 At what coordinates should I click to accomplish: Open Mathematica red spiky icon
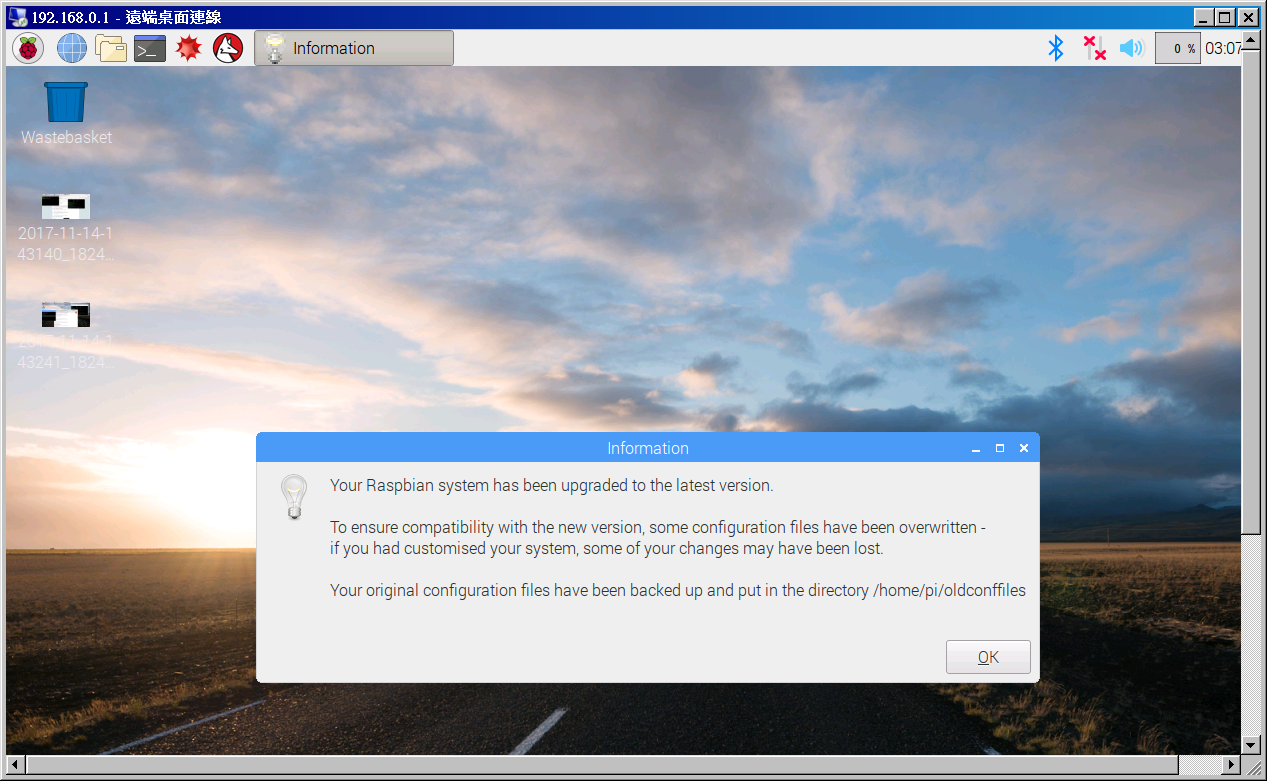[189, 48]
